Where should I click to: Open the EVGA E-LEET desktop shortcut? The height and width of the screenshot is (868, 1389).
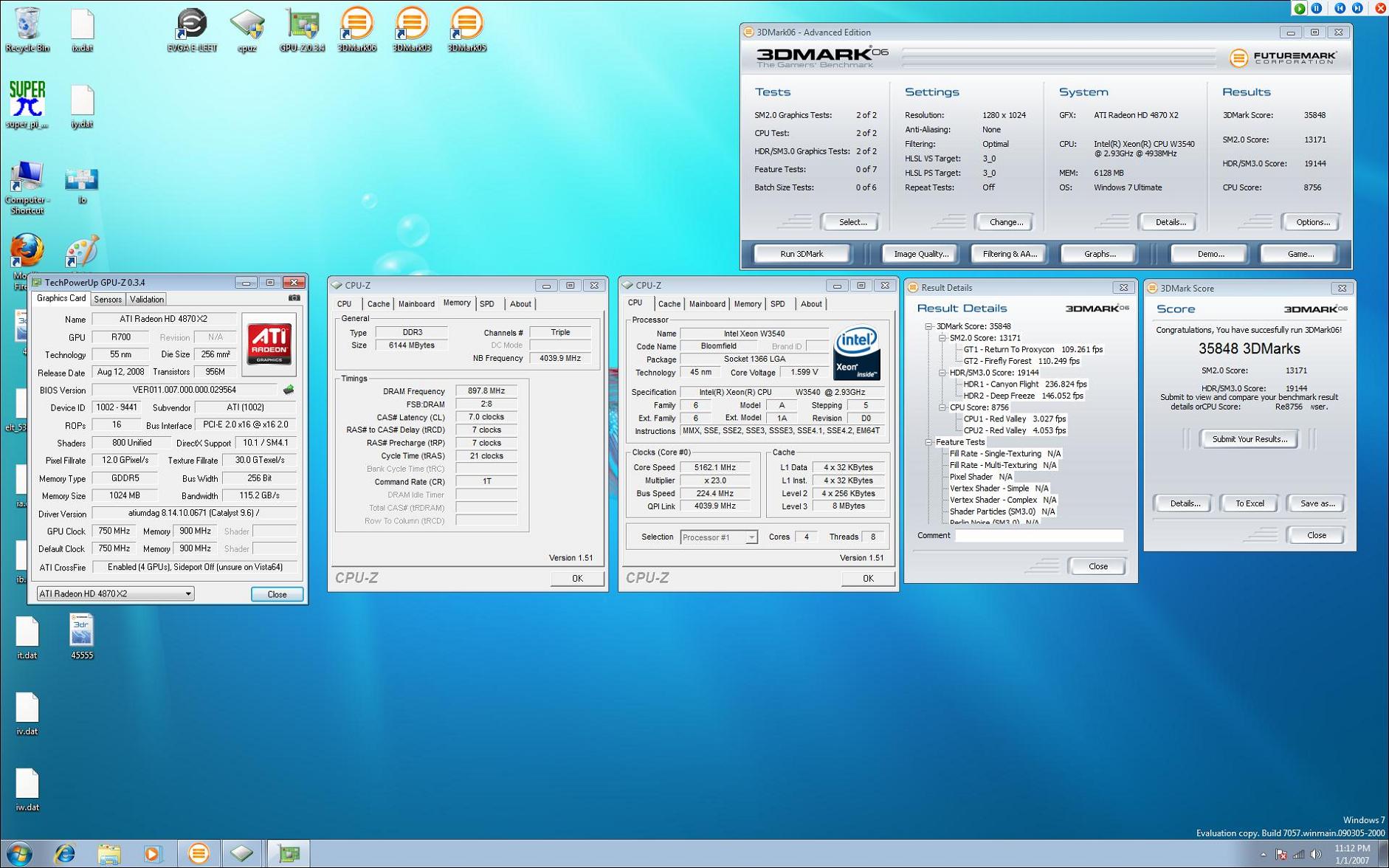click(x=191, y=30)
